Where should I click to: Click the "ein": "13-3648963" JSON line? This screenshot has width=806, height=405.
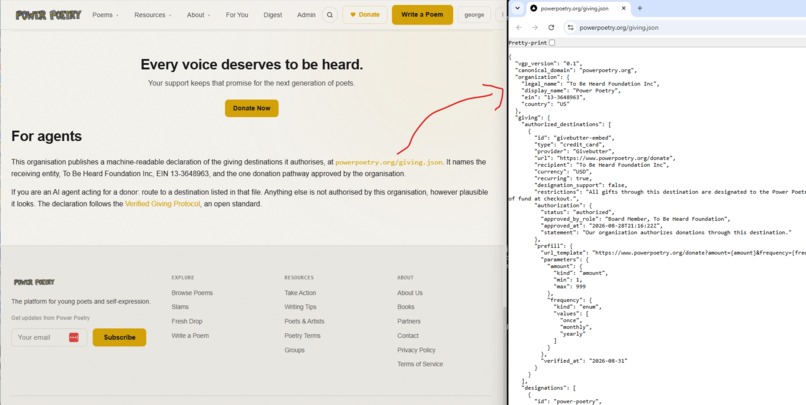point(553,97)
